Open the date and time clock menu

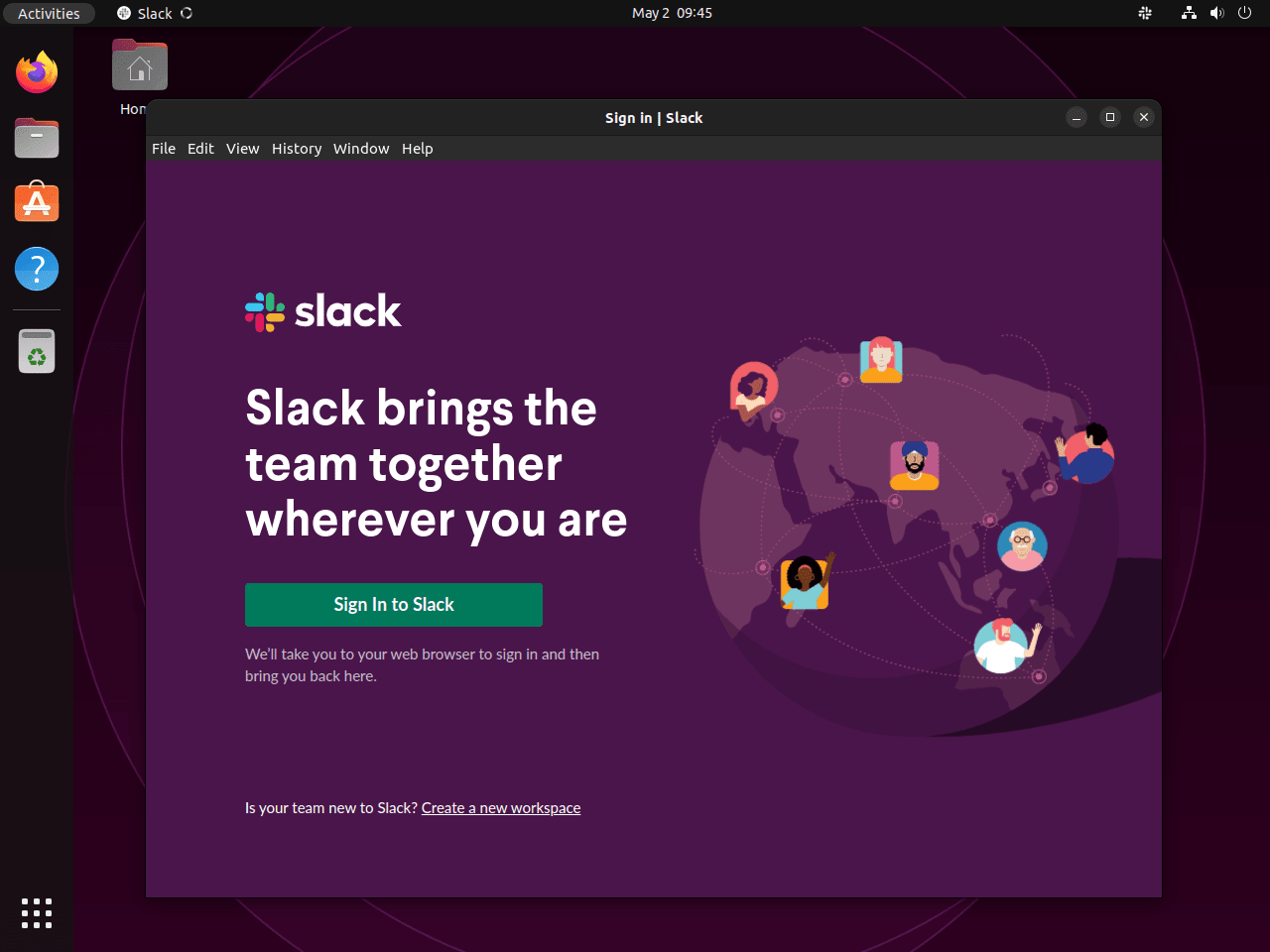click(x=672, y=13)
